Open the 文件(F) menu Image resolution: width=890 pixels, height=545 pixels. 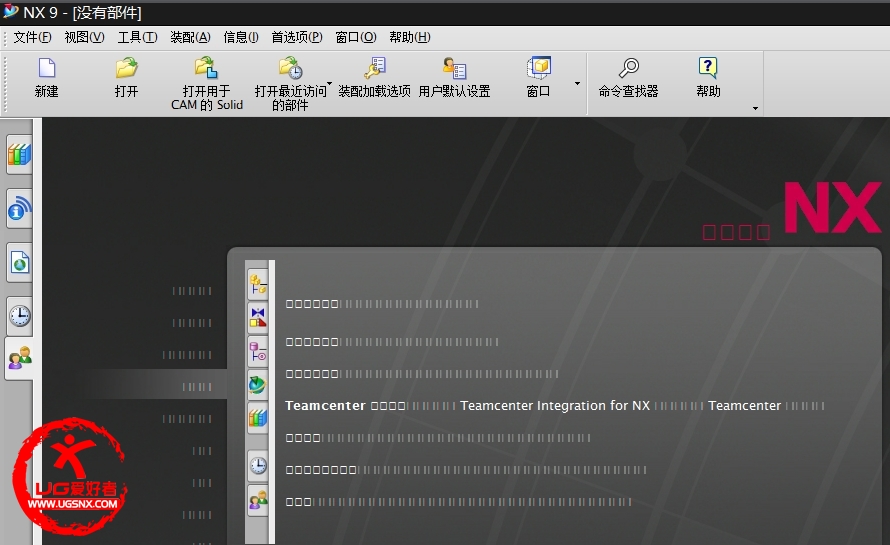click(32, 37)
